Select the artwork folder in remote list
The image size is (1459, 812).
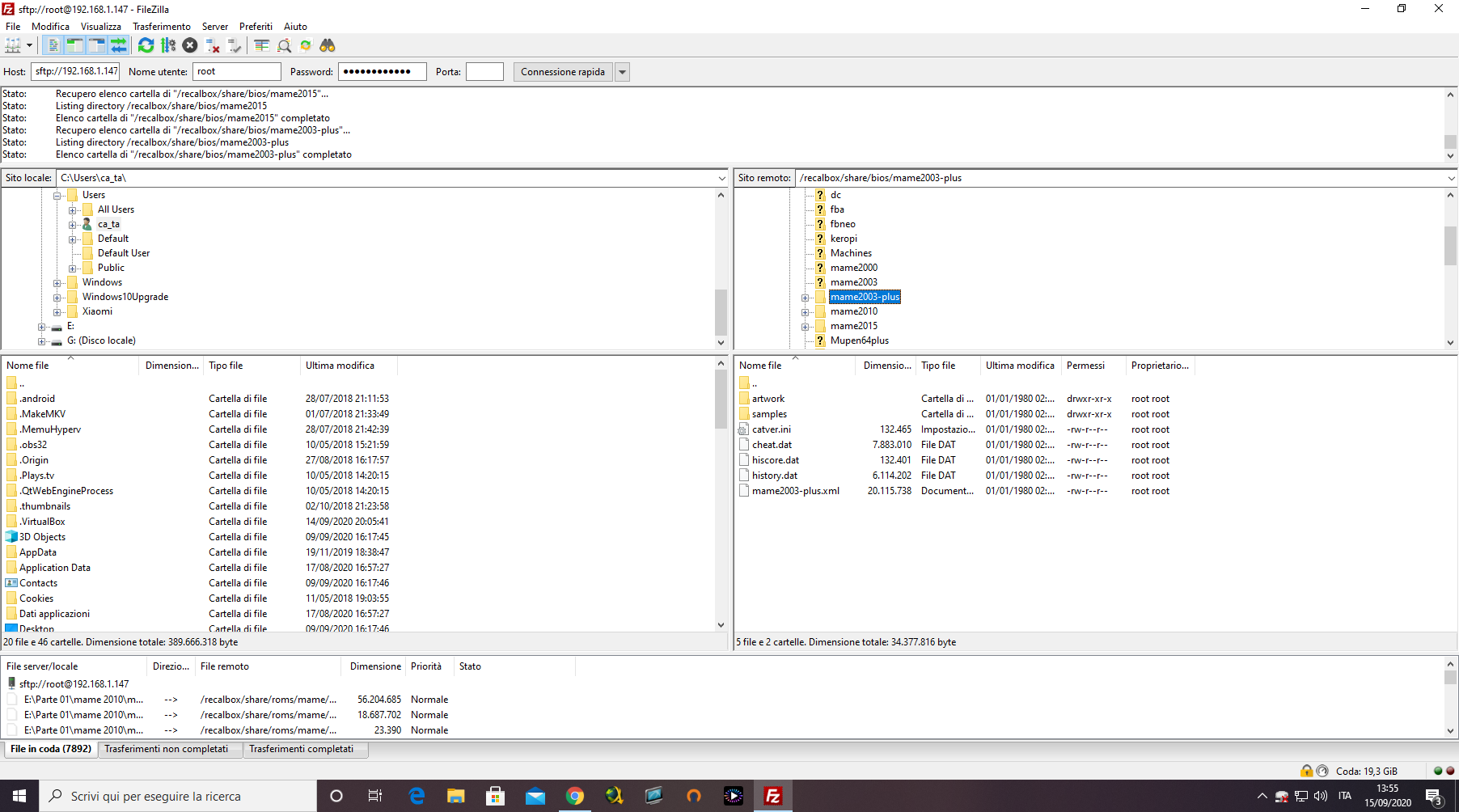click(768, 399)
